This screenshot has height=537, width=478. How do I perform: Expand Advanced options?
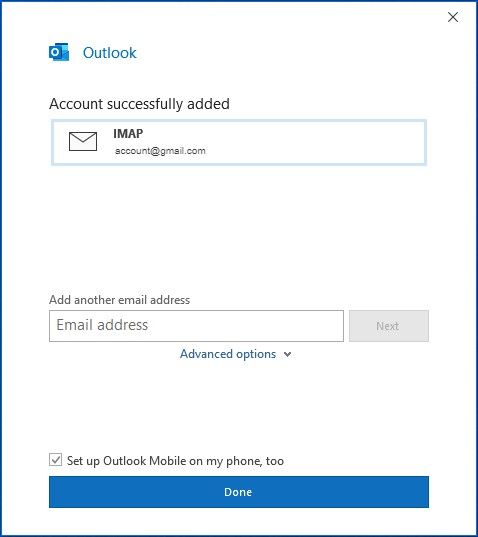coord(236,354)
